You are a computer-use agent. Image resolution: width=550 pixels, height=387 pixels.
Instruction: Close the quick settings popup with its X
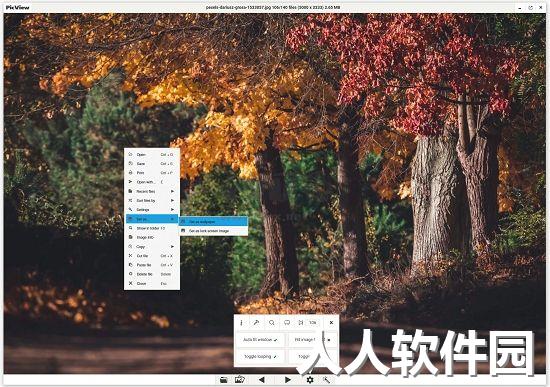coord(331,322)
